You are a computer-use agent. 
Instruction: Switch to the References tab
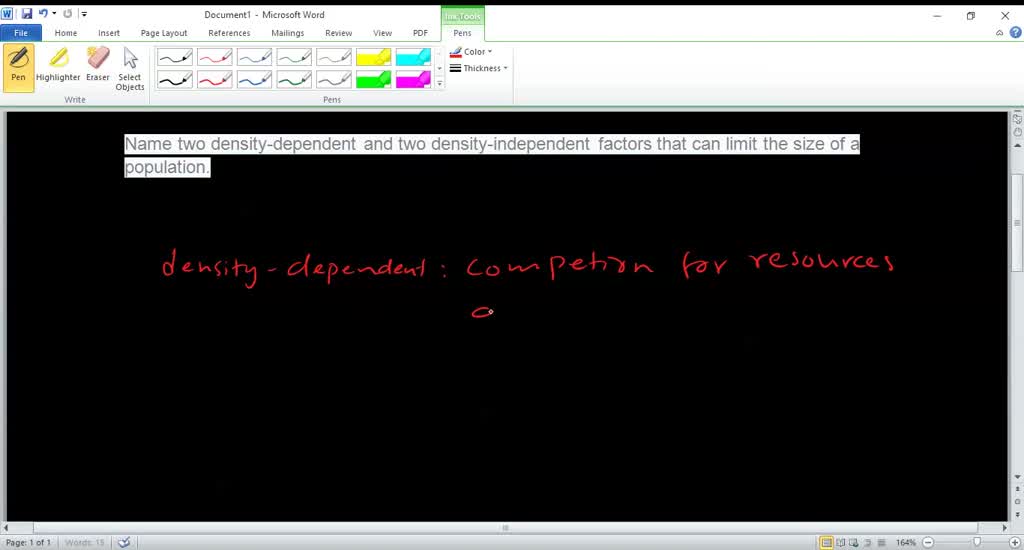click(x=229, y=33)
